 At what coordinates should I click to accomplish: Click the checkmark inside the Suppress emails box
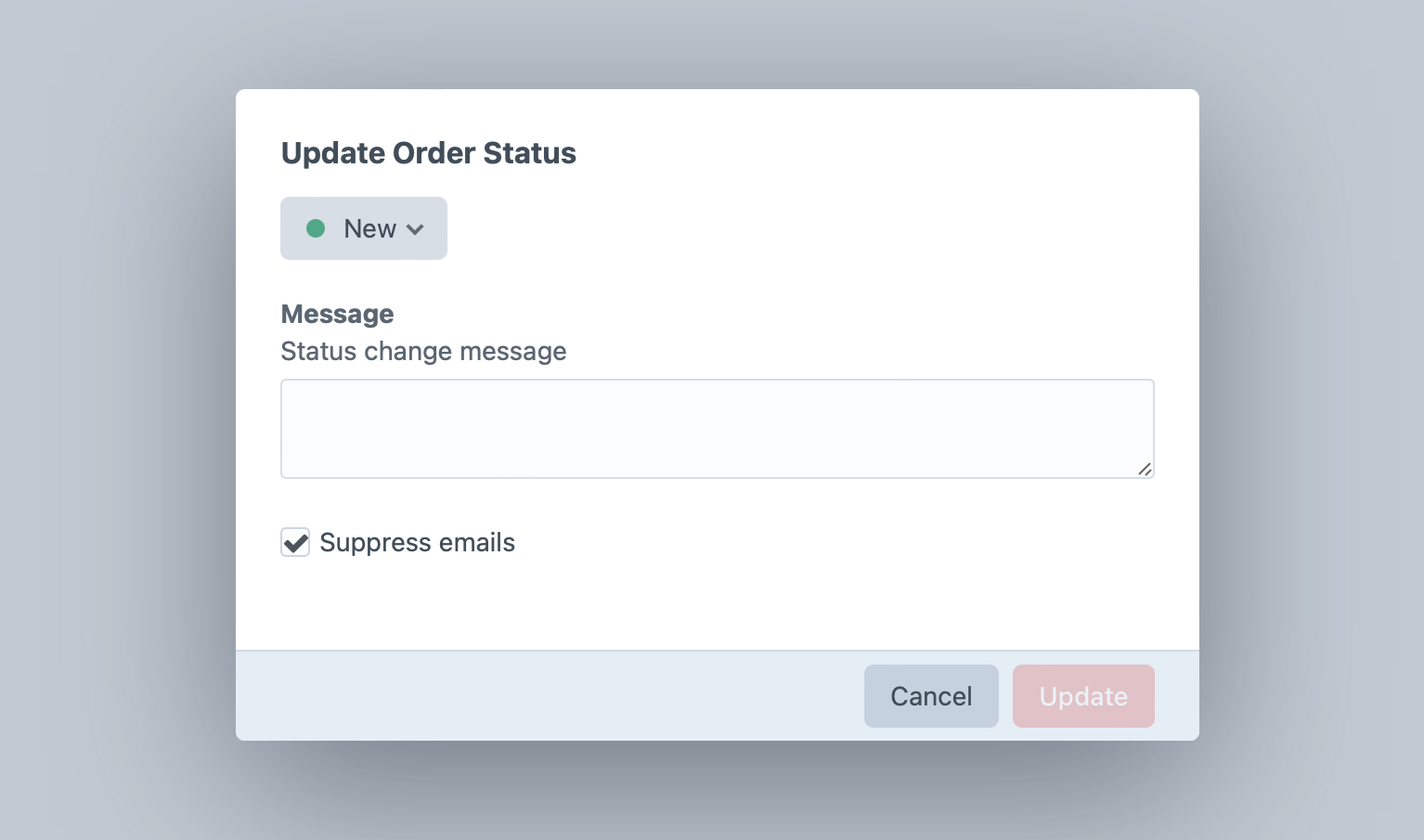pyautogui.click(x=295, y=542)
